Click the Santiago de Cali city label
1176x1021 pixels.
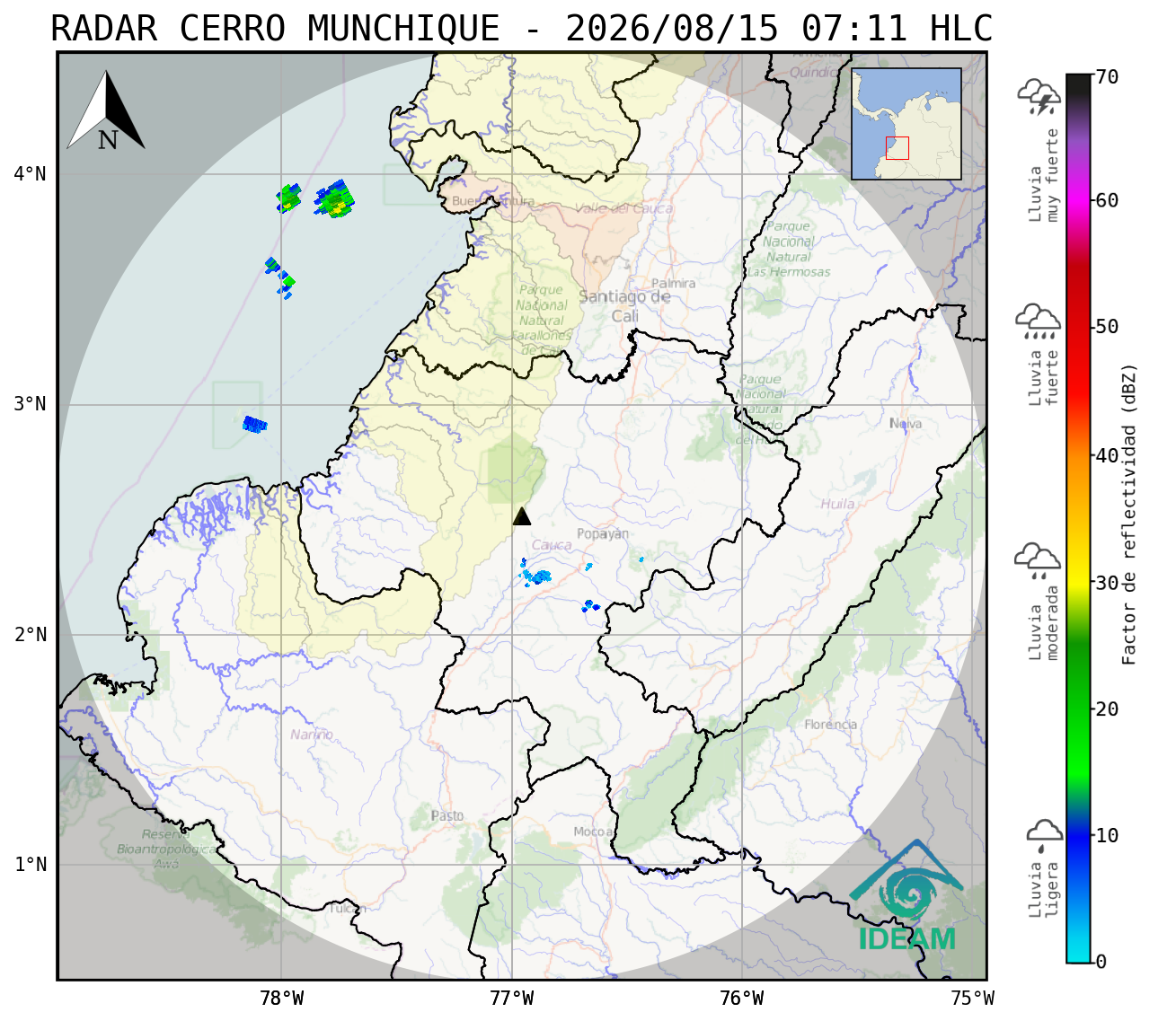coord(625,306)
